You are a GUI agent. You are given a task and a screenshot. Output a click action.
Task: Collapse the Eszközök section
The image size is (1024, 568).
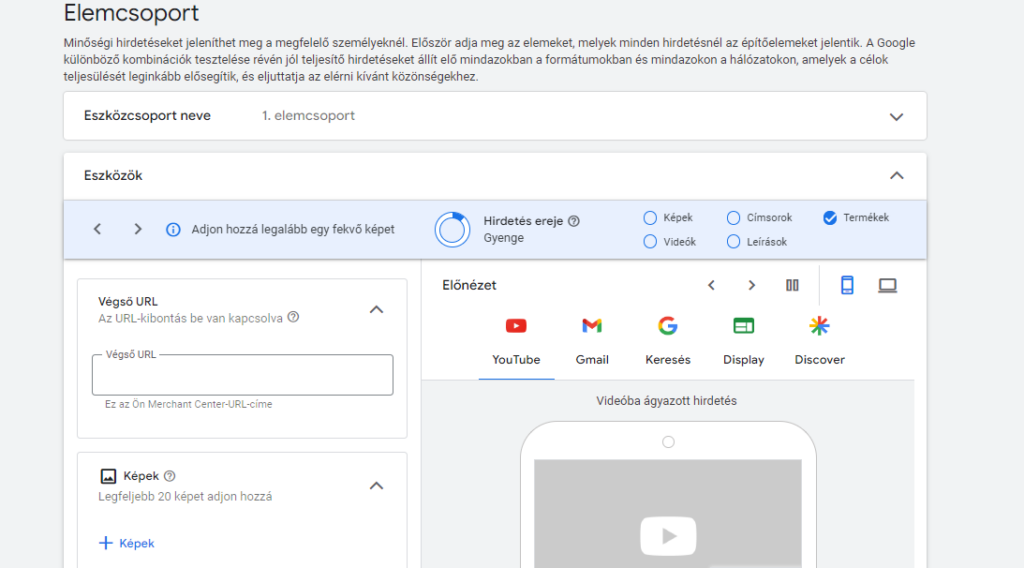pos(896,176)
